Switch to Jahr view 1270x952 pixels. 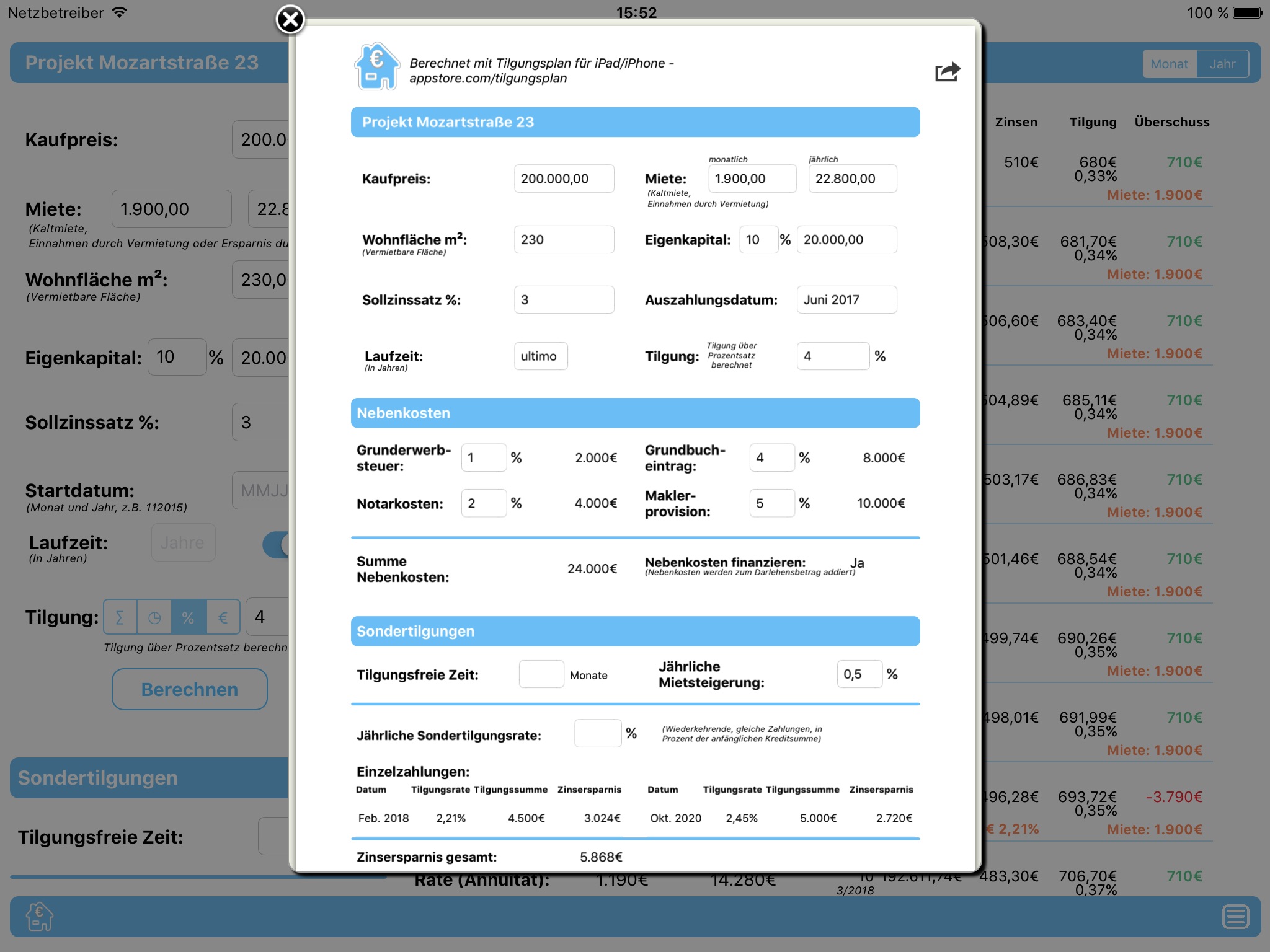click(x=1222, y=64)
